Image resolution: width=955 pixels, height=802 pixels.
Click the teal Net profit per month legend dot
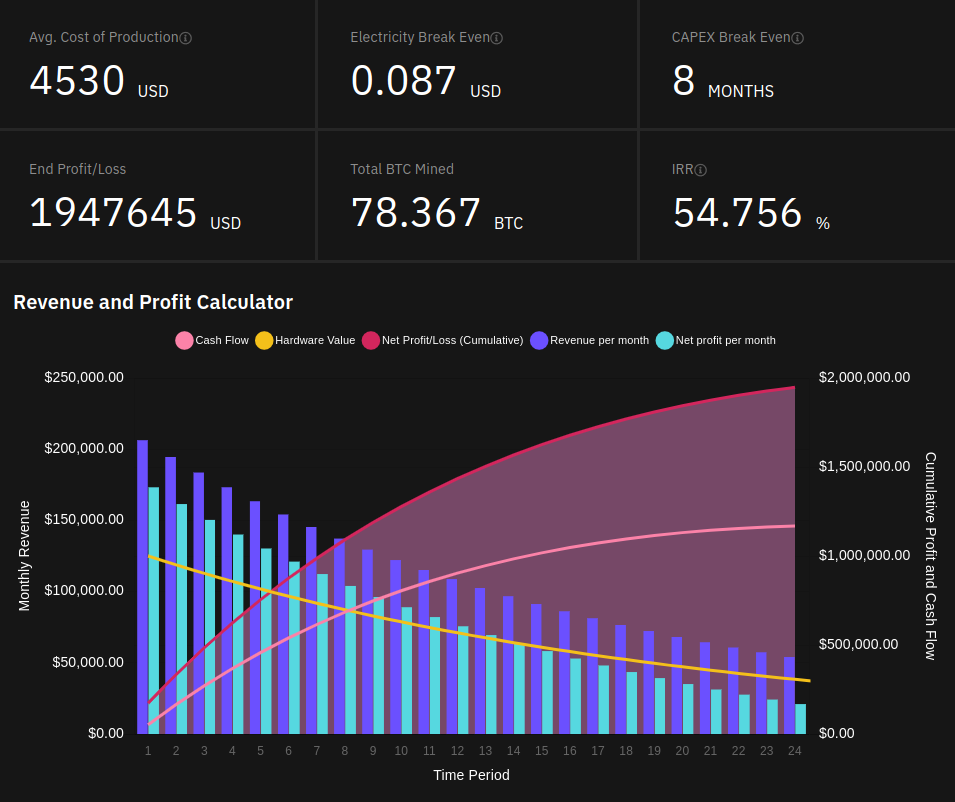coord(664,340)
